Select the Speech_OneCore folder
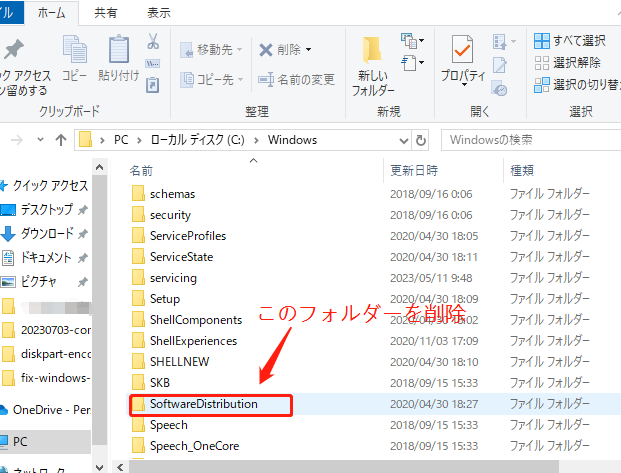This screenshot has height=473, width=621. [194, 446]
